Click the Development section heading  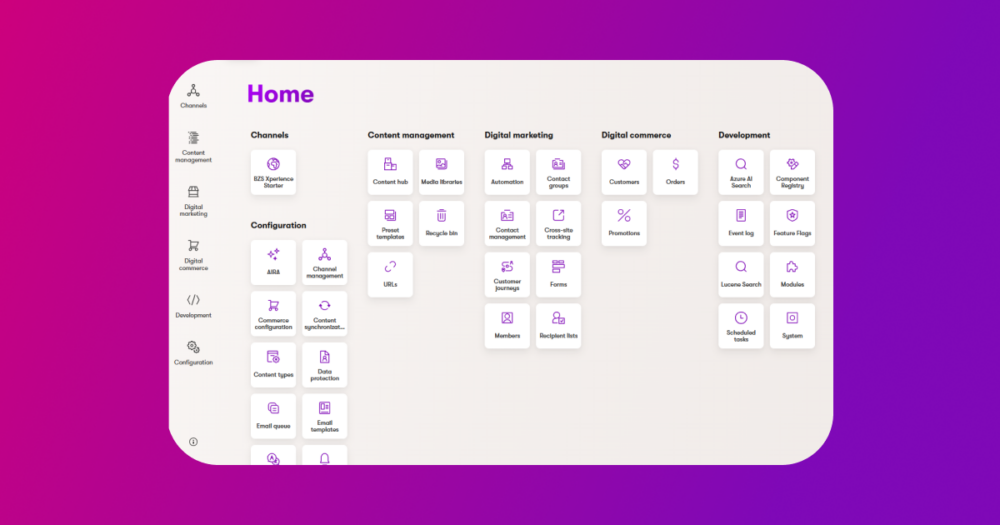[744, 135]
